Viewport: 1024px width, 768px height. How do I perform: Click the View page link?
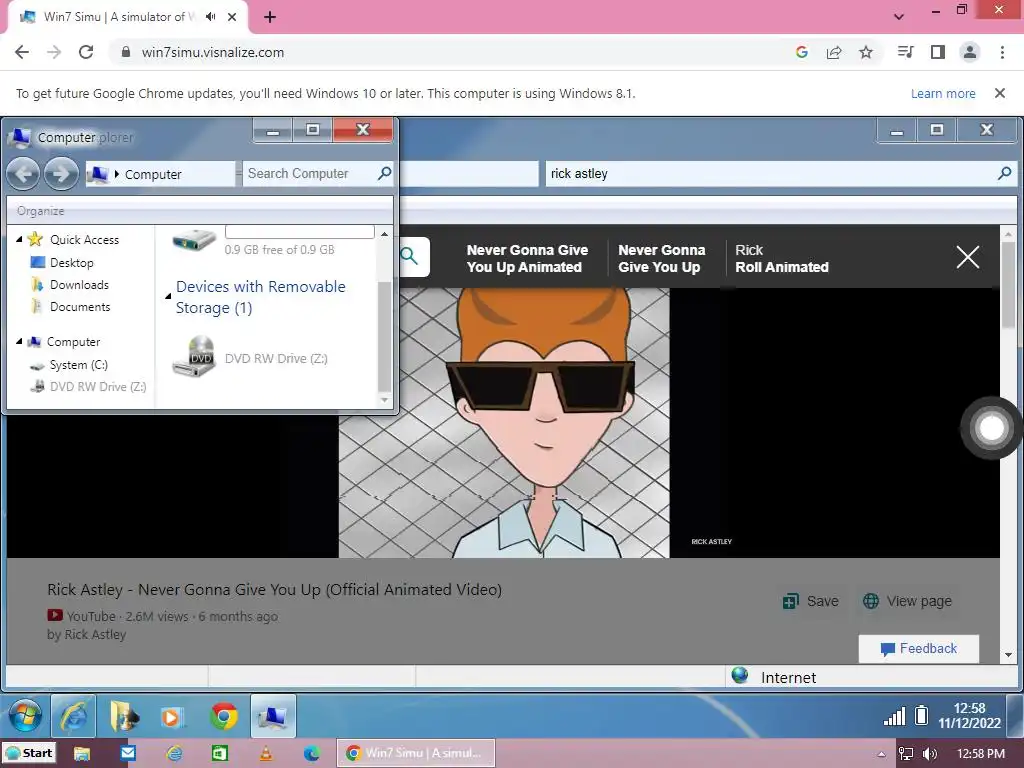[x=908, y=601]
